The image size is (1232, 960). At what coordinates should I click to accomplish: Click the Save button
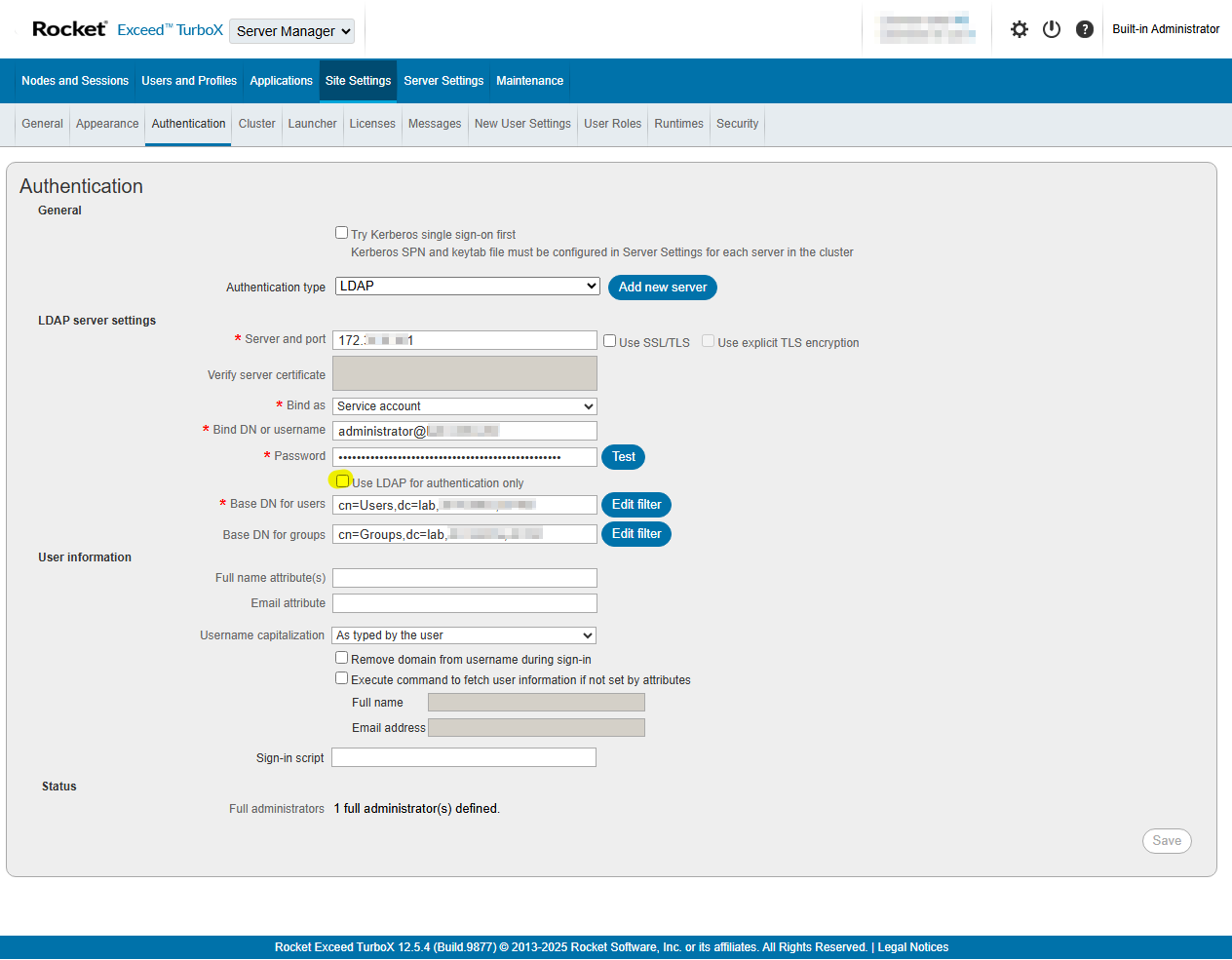(1167, 841)
